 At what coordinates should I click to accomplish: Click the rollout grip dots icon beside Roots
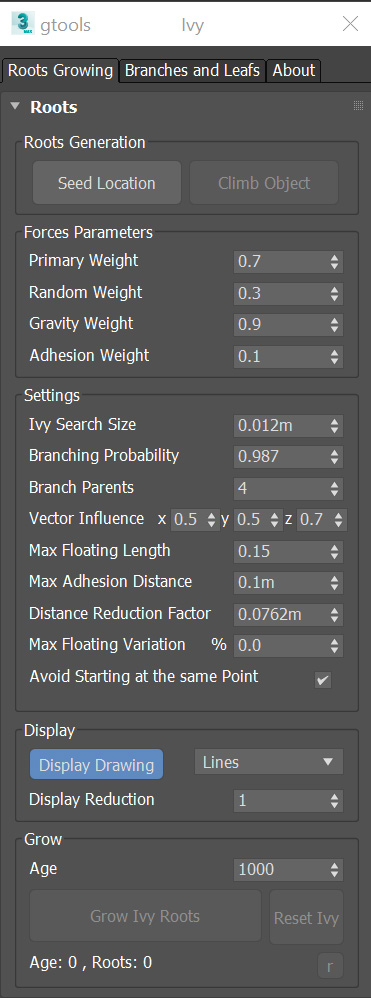pos(358,106)
